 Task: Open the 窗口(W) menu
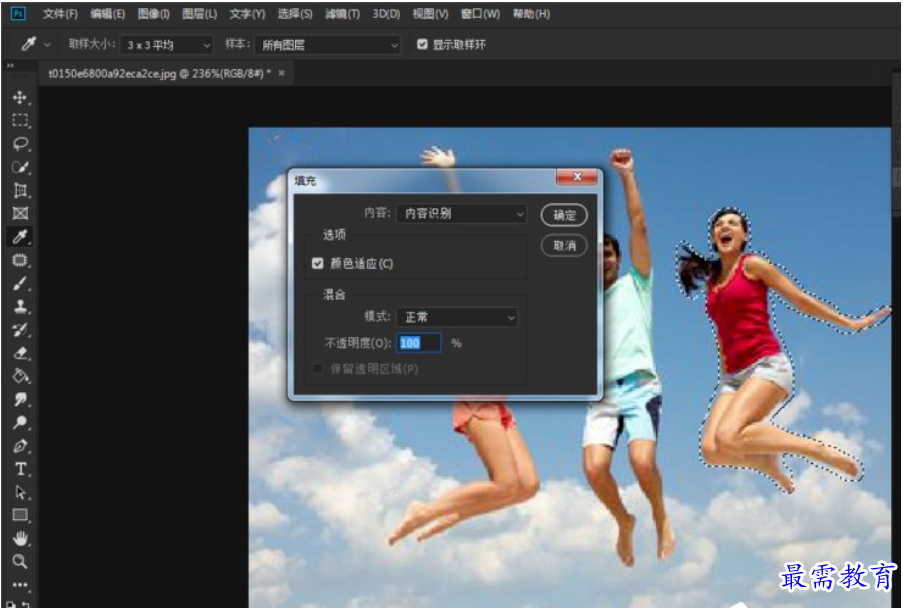point(480,14)
